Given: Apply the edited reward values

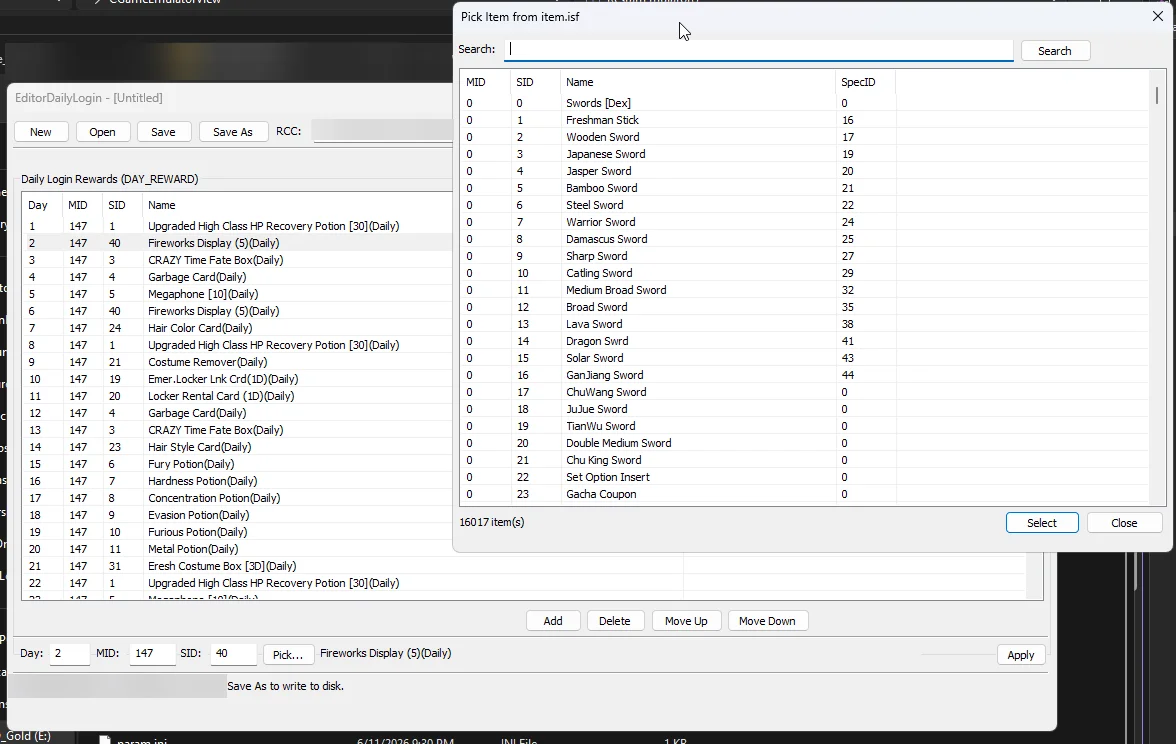Looking at the screenshot, I should 1021,655.
